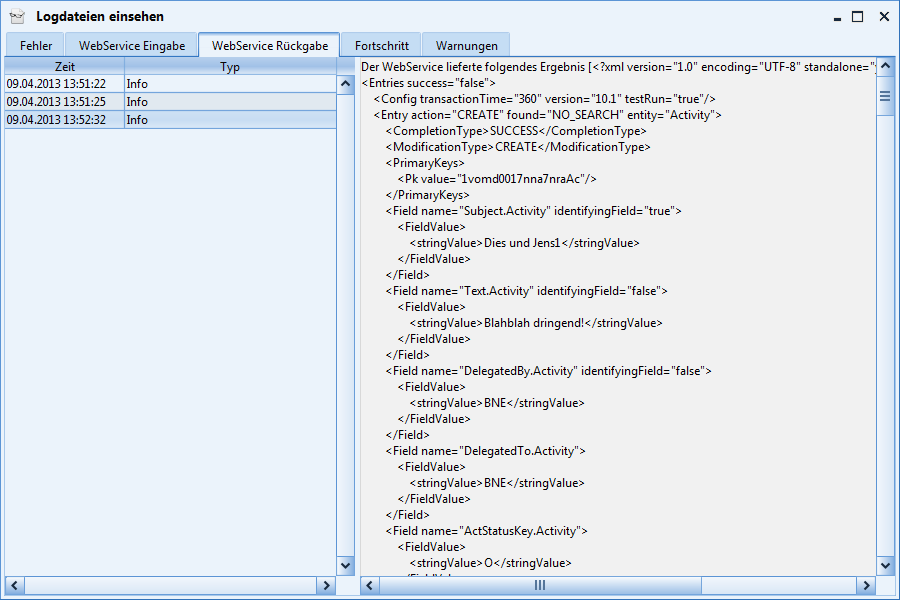900x600 pixels.
Task: Click the XML pane's vertical scrollbar thumb
Action: click(x=885, y=97)
